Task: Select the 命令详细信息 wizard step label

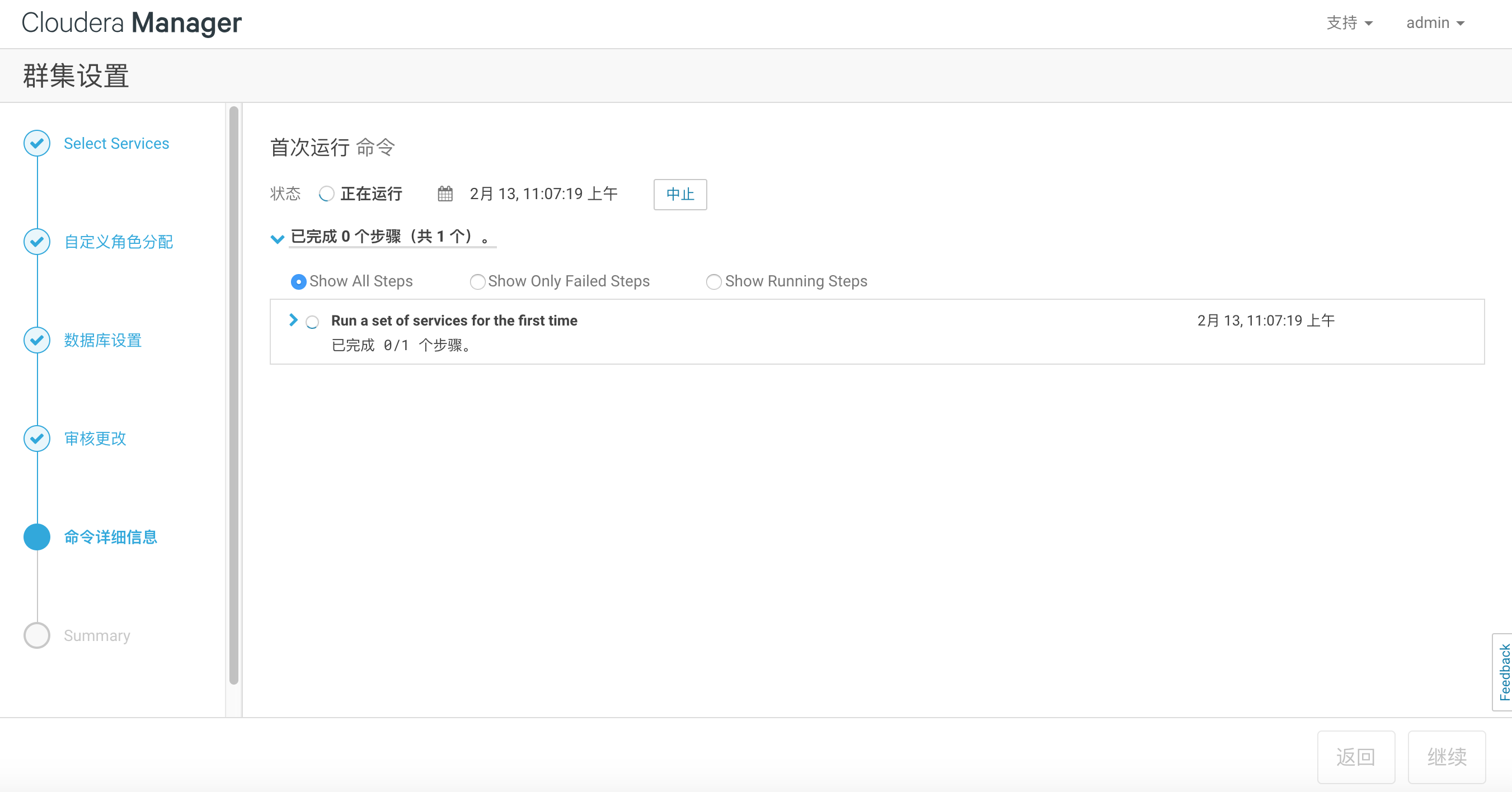Action: tap(110, 537)
